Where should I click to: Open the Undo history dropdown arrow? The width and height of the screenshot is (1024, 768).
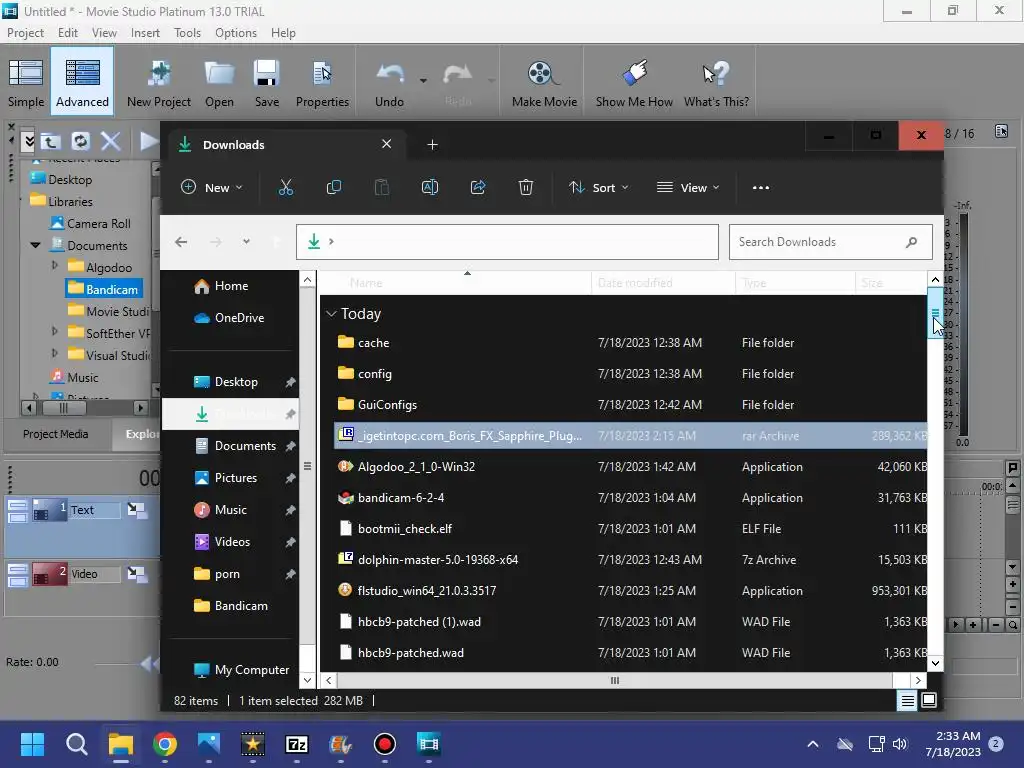pyautogui.click(x=423, y=81)
